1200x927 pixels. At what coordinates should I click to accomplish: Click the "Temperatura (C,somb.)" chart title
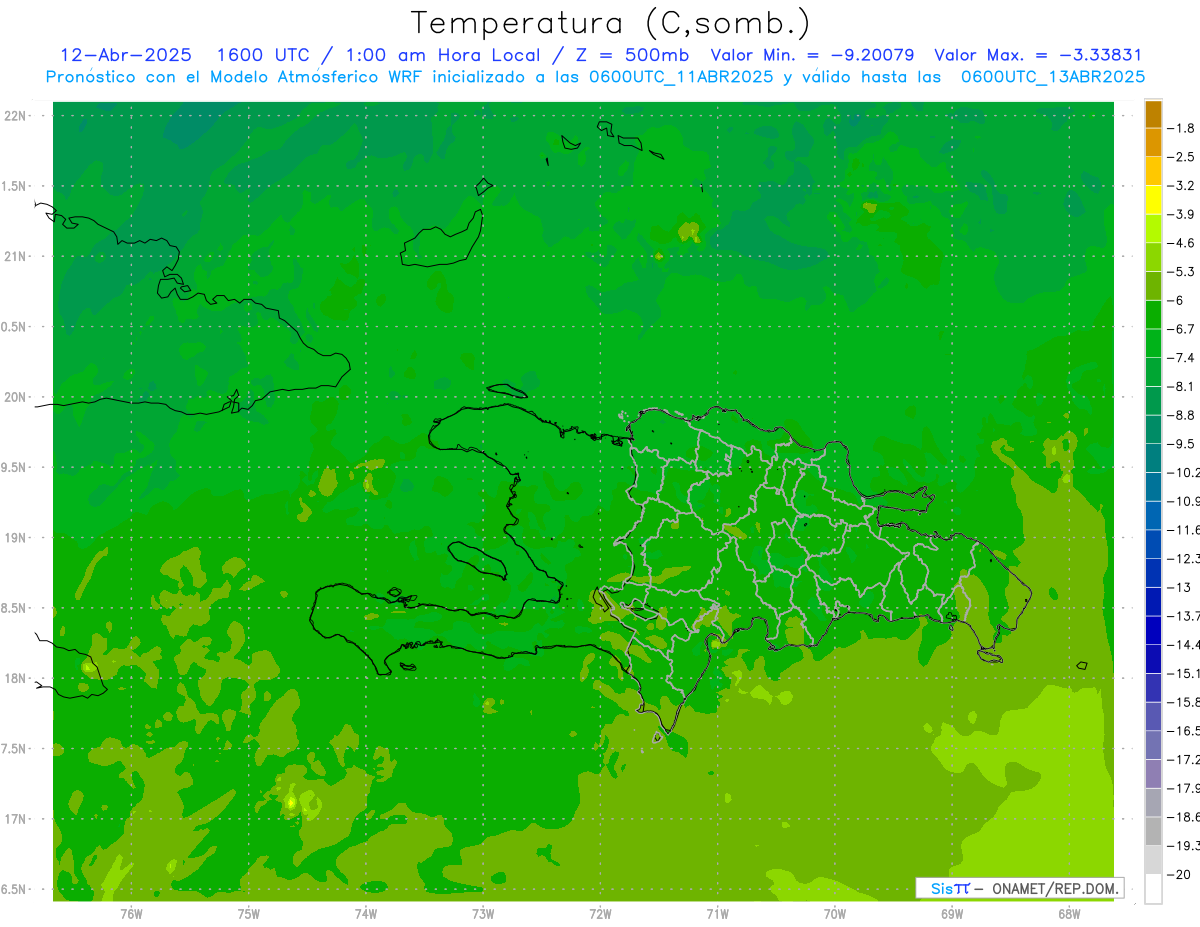click(611, 23)
